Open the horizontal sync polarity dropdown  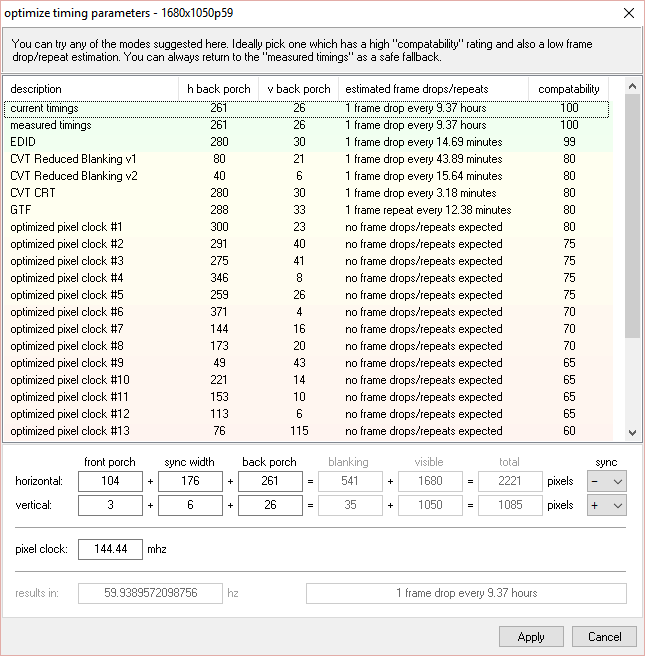[607, 481]
